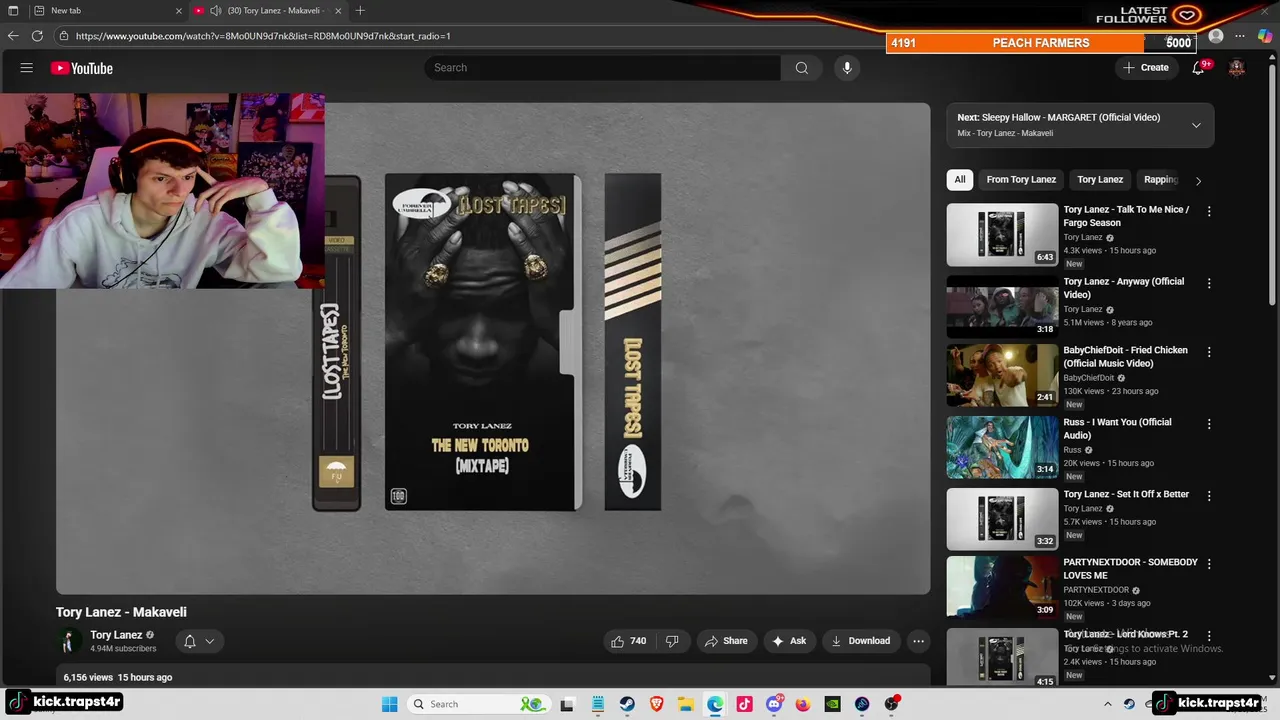Go back with browser back arrow
This screenshot has width=1280, height=720.
click(x=13, y=36)
